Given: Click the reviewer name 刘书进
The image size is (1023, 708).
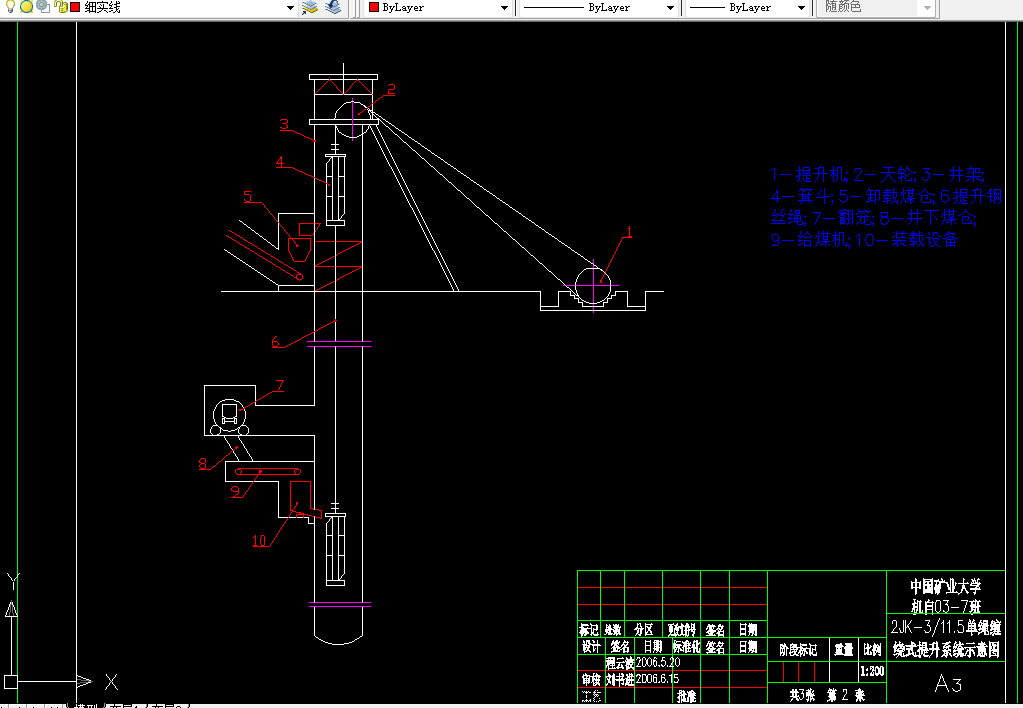Looking at the screenshot, I should tap(620, 679).
